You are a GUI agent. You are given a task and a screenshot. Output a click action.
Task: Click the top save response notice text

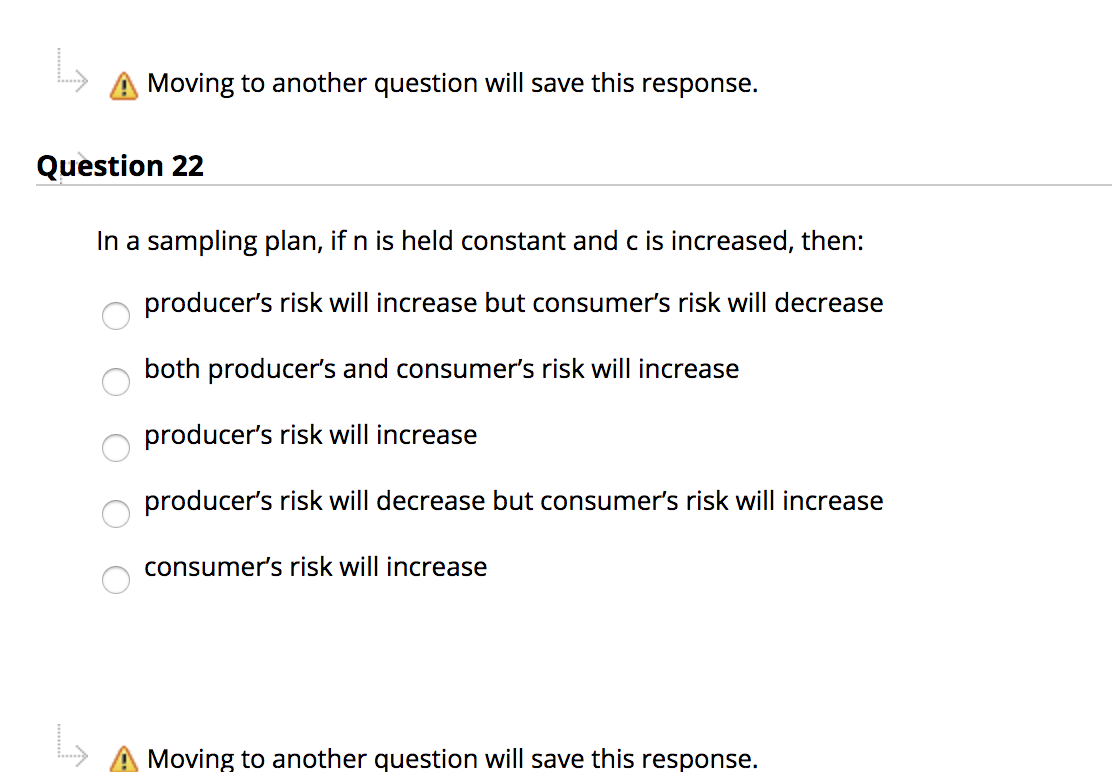click(x=451, y=83)
